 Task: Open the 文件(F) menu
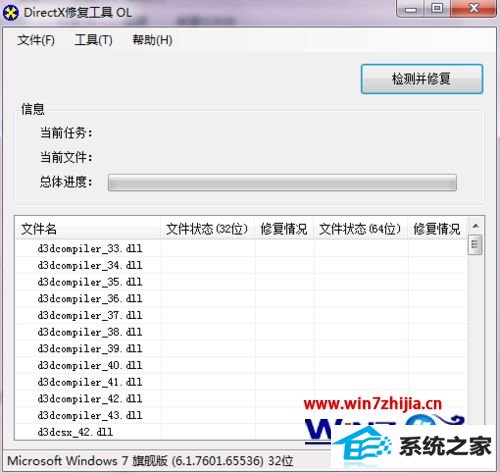[x=36, y=40]
